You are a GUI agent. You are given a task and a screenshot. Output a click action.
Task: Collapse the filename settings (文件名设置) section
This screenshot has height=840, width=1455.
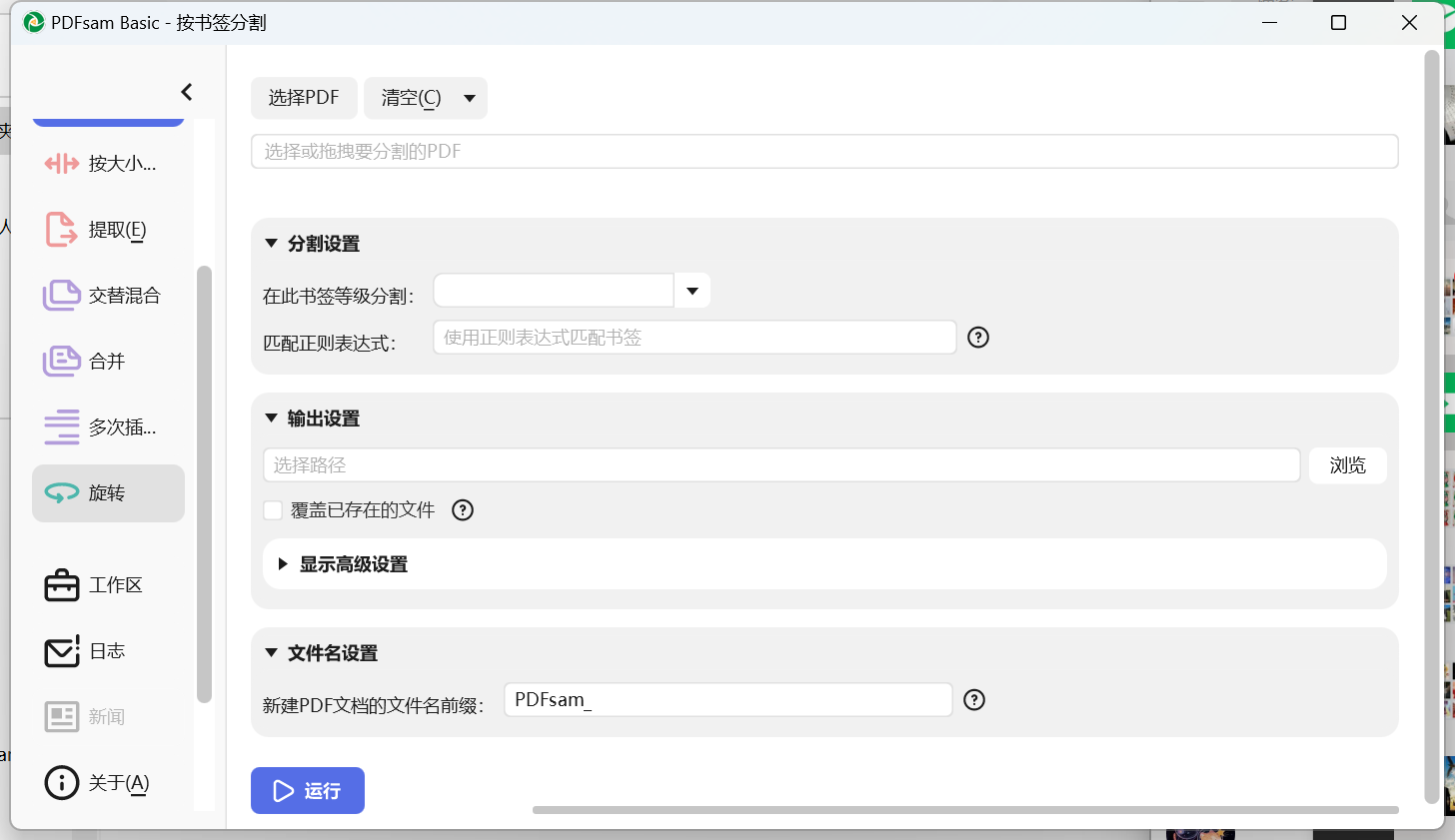271,653
